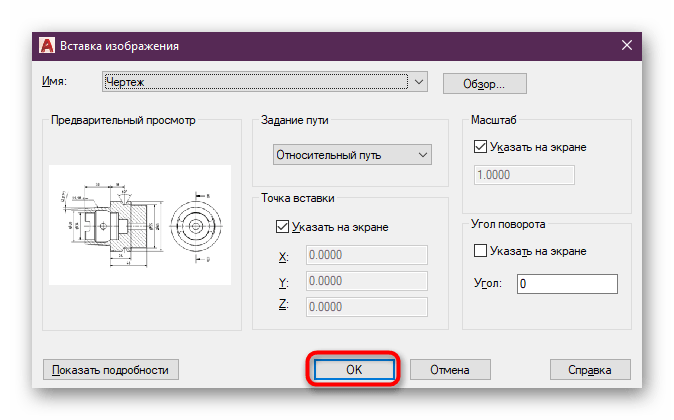Click the Отмена cancel button

(x=450, y=370)
